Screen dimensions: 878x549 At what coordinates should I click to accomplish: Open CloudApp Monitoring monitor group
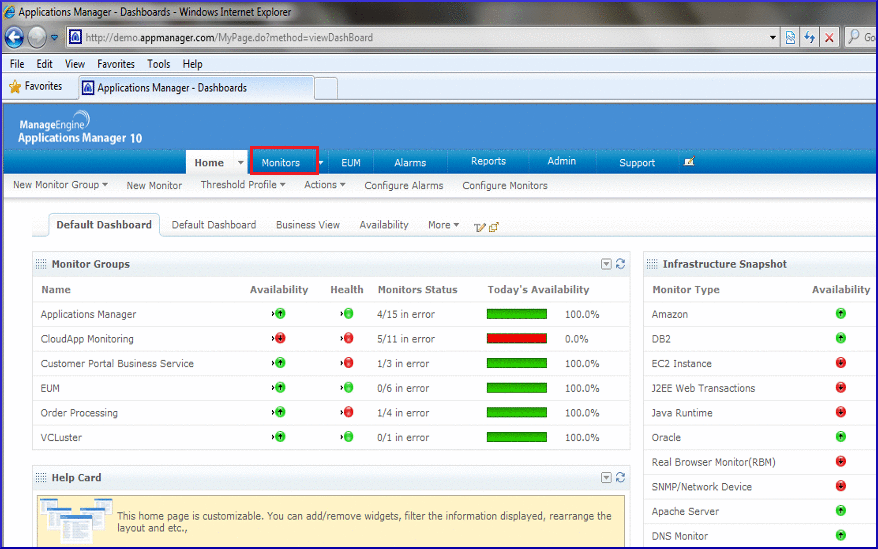pos(87,339)
